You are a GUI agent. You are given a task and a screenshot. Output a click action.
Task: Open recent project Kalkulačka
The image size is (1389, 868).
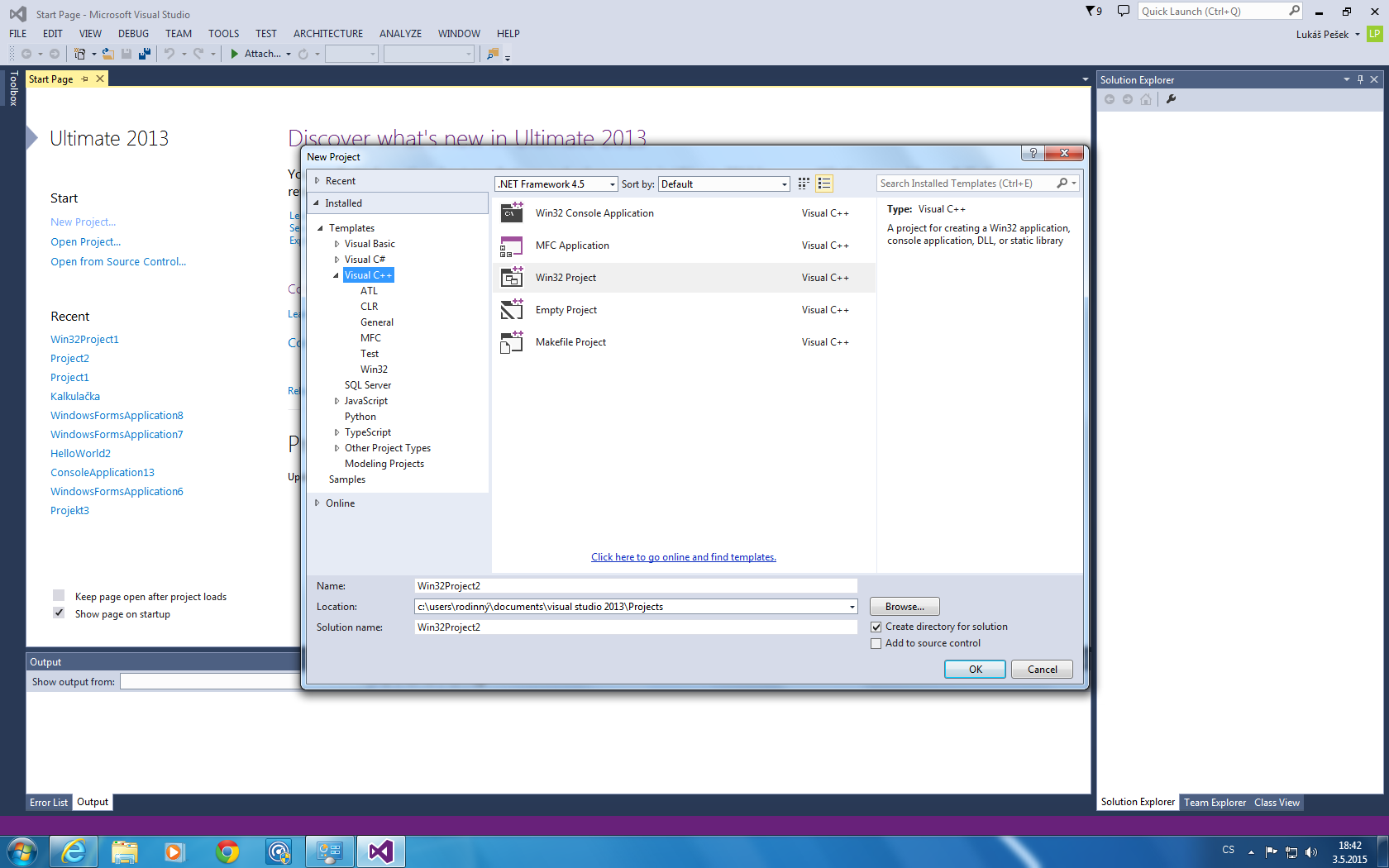click(x=75, y=397)
